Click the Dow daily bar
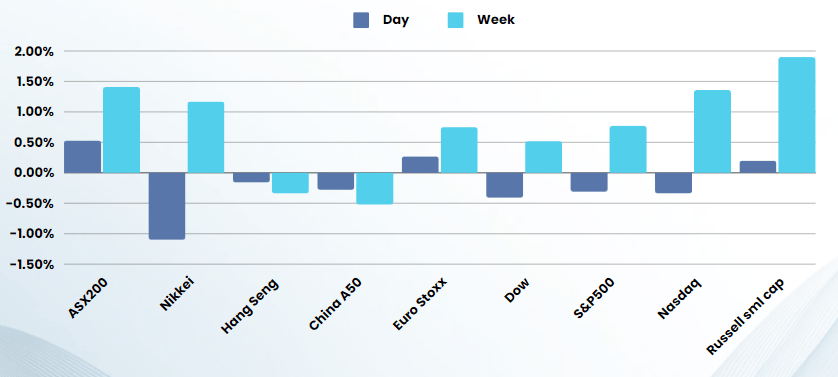838x377 pixels. [505, 185]
